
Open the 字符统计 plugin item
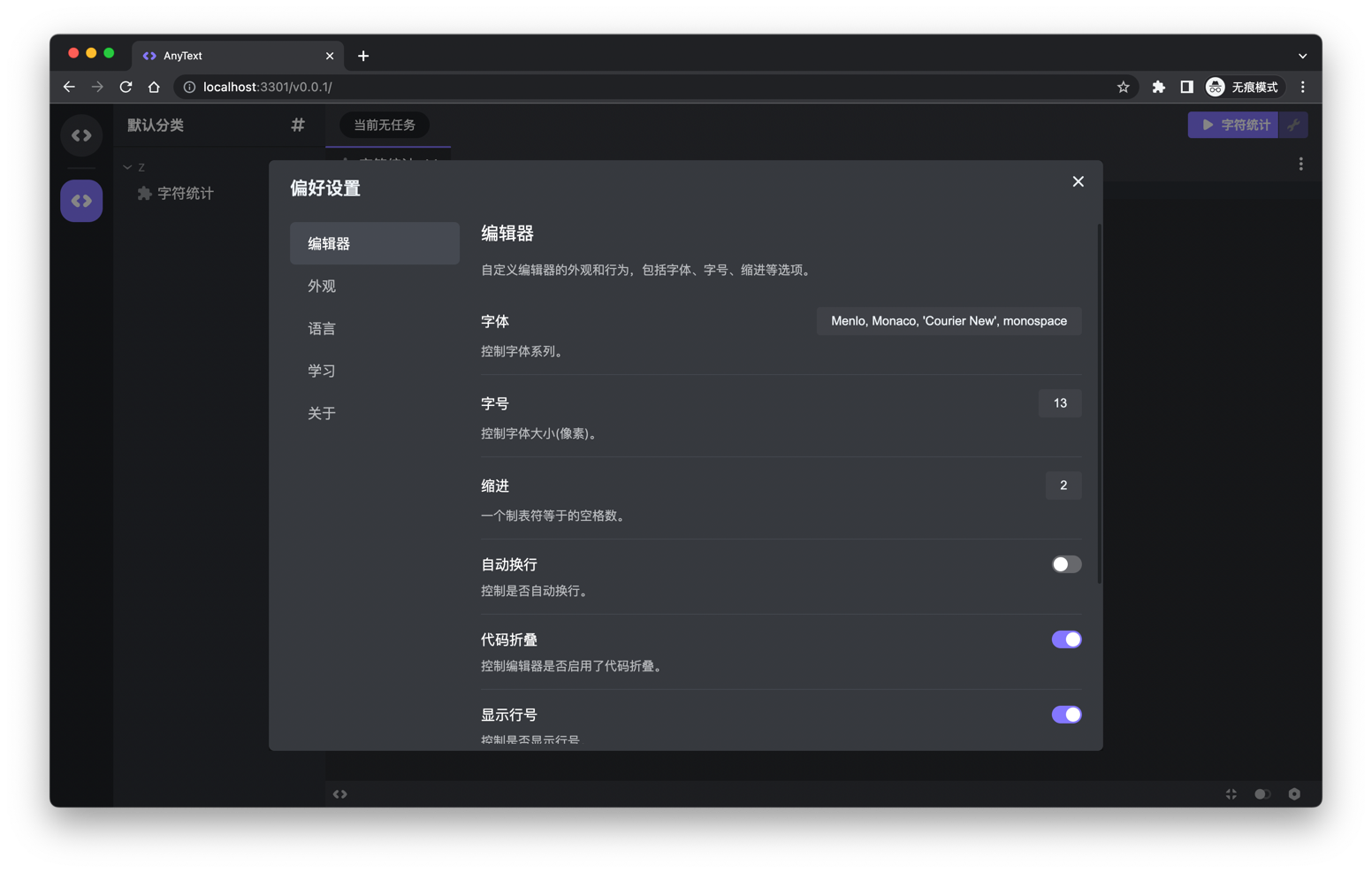tap(176, 193)
